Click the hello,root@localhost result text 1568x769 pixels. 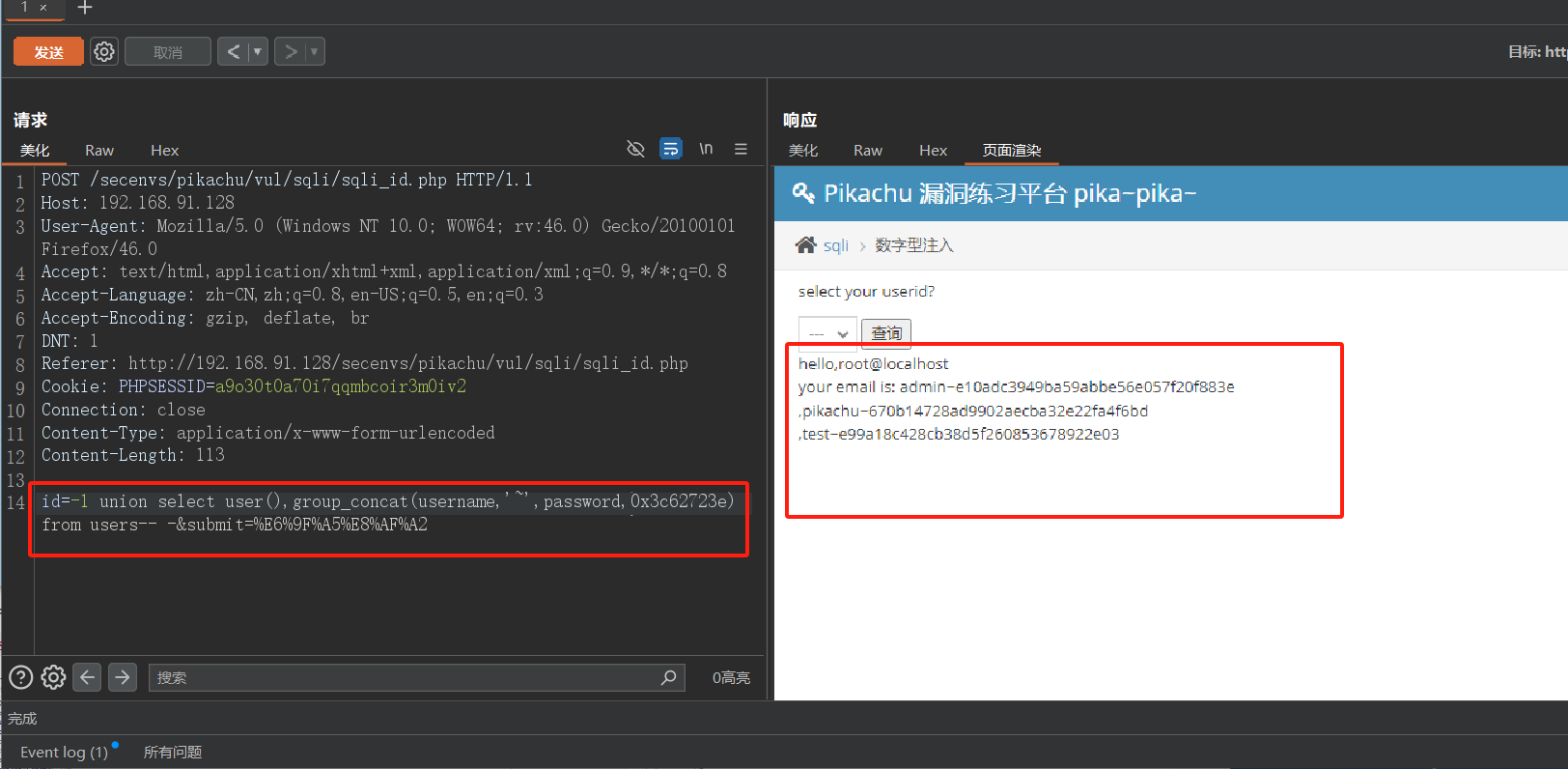coord(874,364)
